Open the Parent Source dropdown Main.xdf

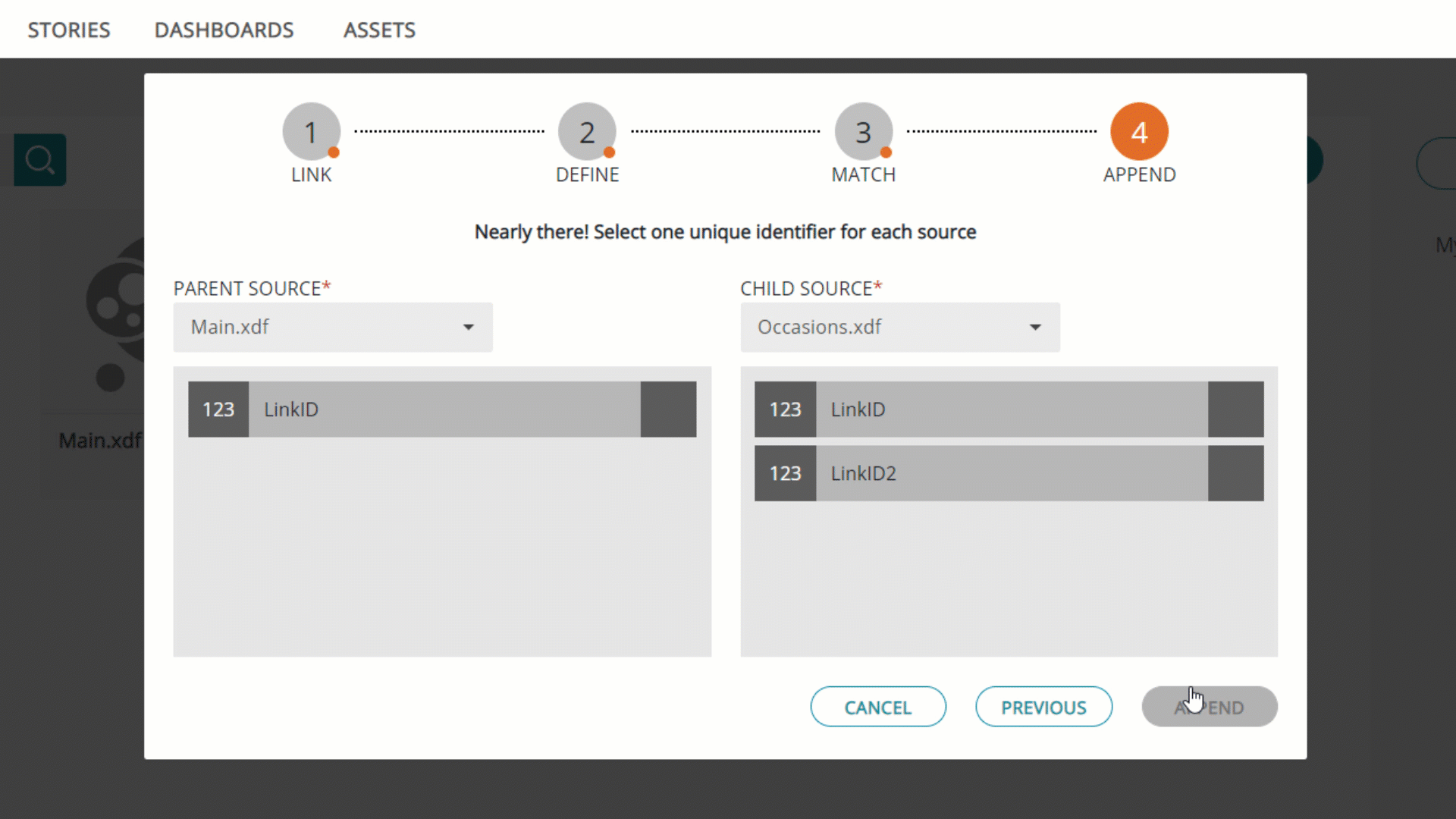pyautogui.click(x=333, y=327)
